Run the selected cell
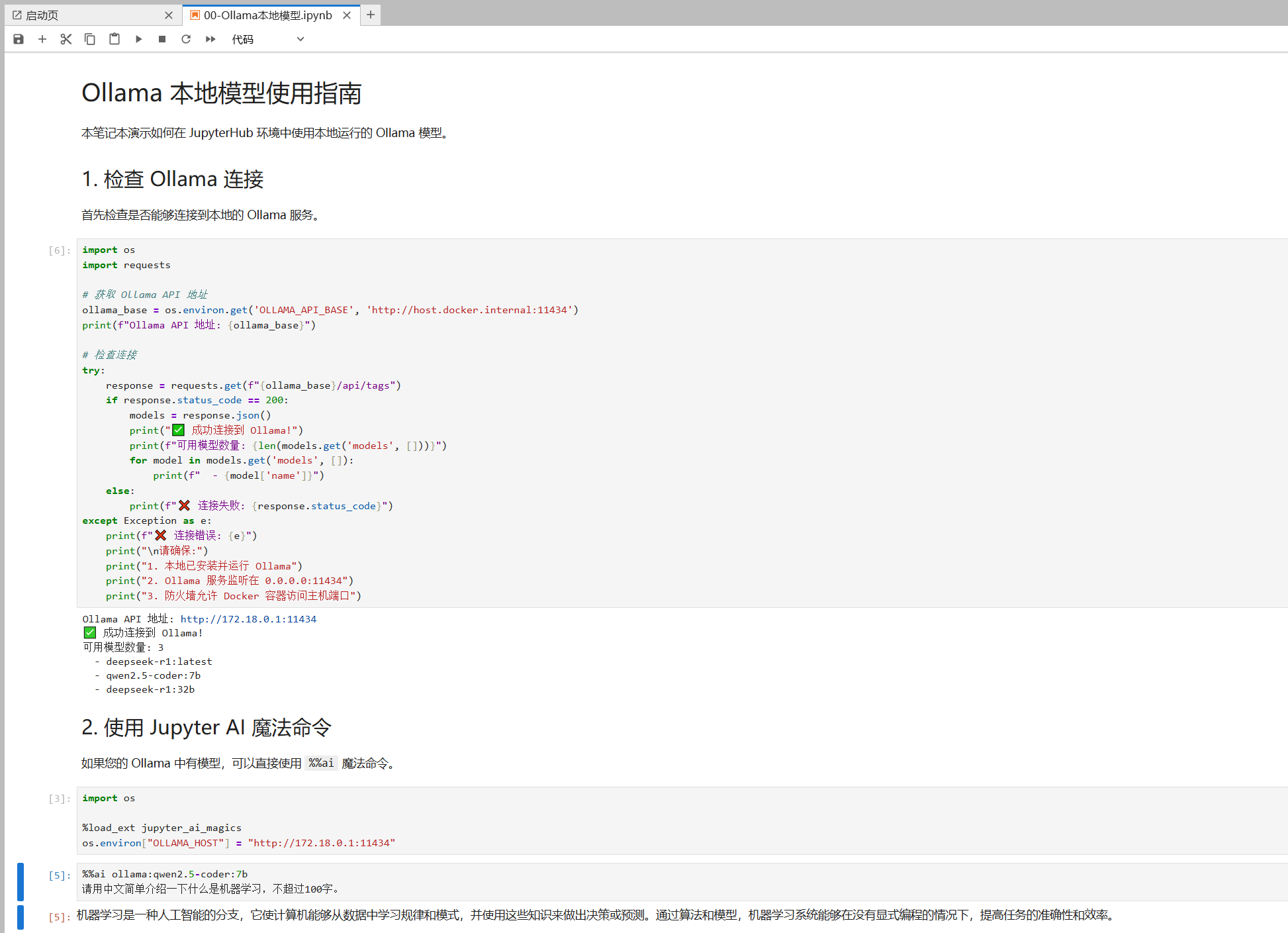 tap(138, 39)
